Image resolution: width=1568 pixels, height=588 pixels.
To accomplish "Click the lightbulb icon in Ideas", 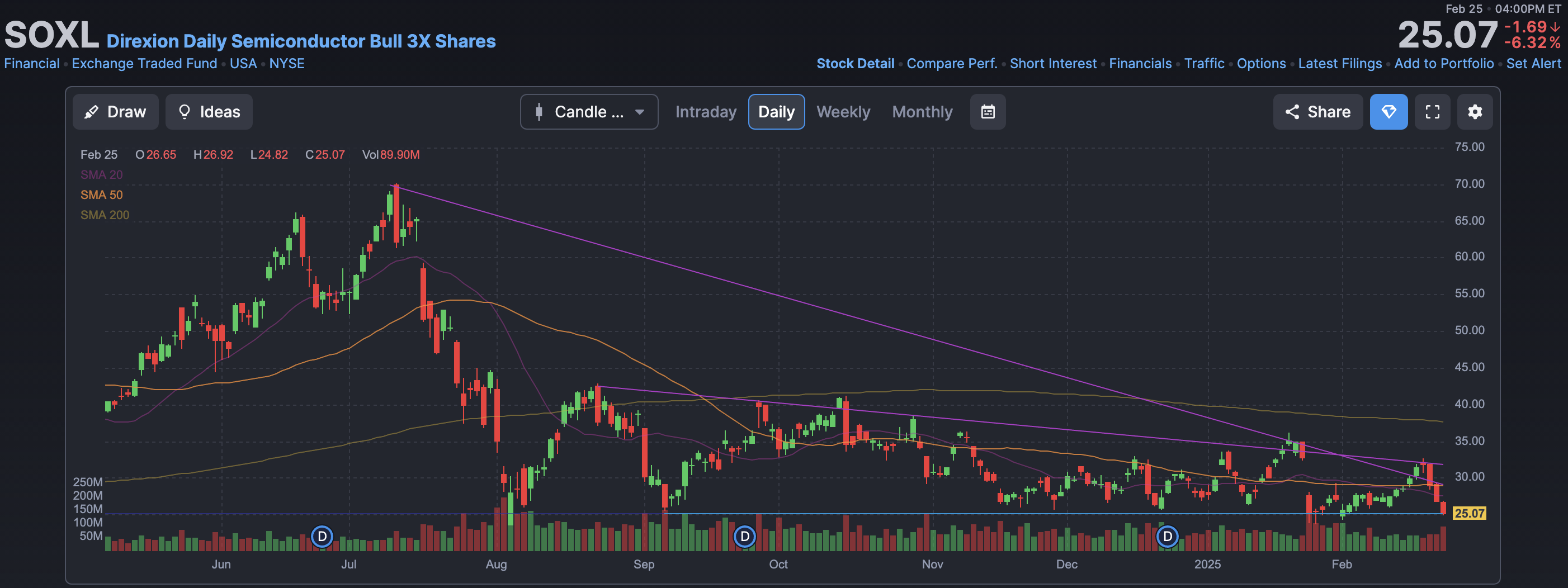I will click(x=185, y=112).
